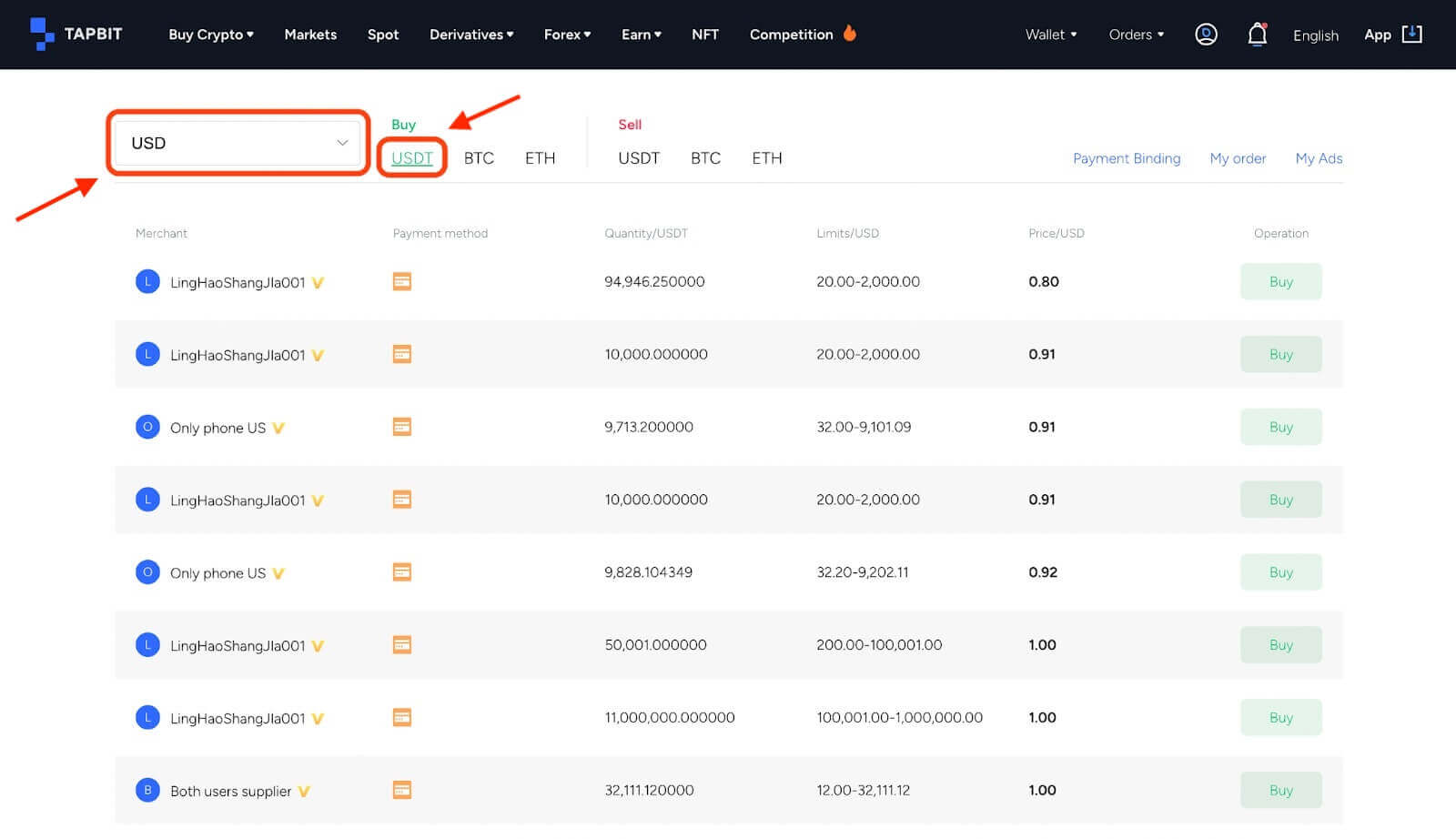Select the NFT menu item
The height and width of the screenshot is (839, 1456).
[705, 34]
